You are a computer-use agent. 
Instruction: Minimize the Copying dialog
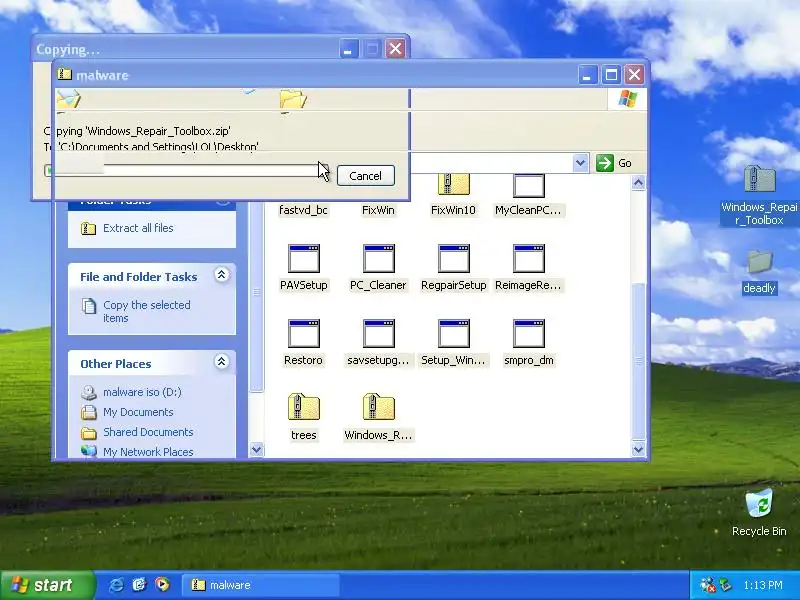(349, 49)
